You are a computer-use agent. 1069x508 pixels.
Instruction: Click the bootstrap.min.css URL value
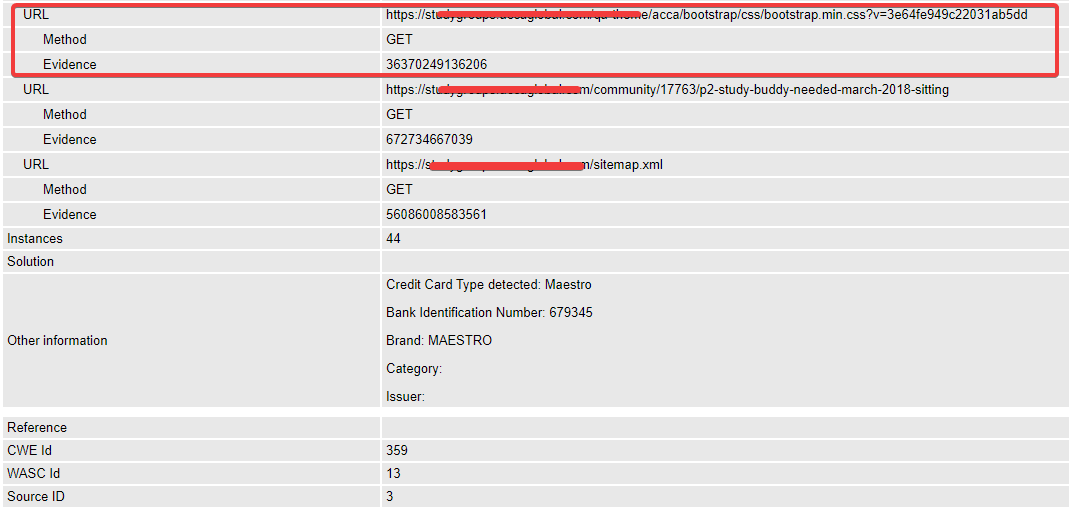pos(706,14)
